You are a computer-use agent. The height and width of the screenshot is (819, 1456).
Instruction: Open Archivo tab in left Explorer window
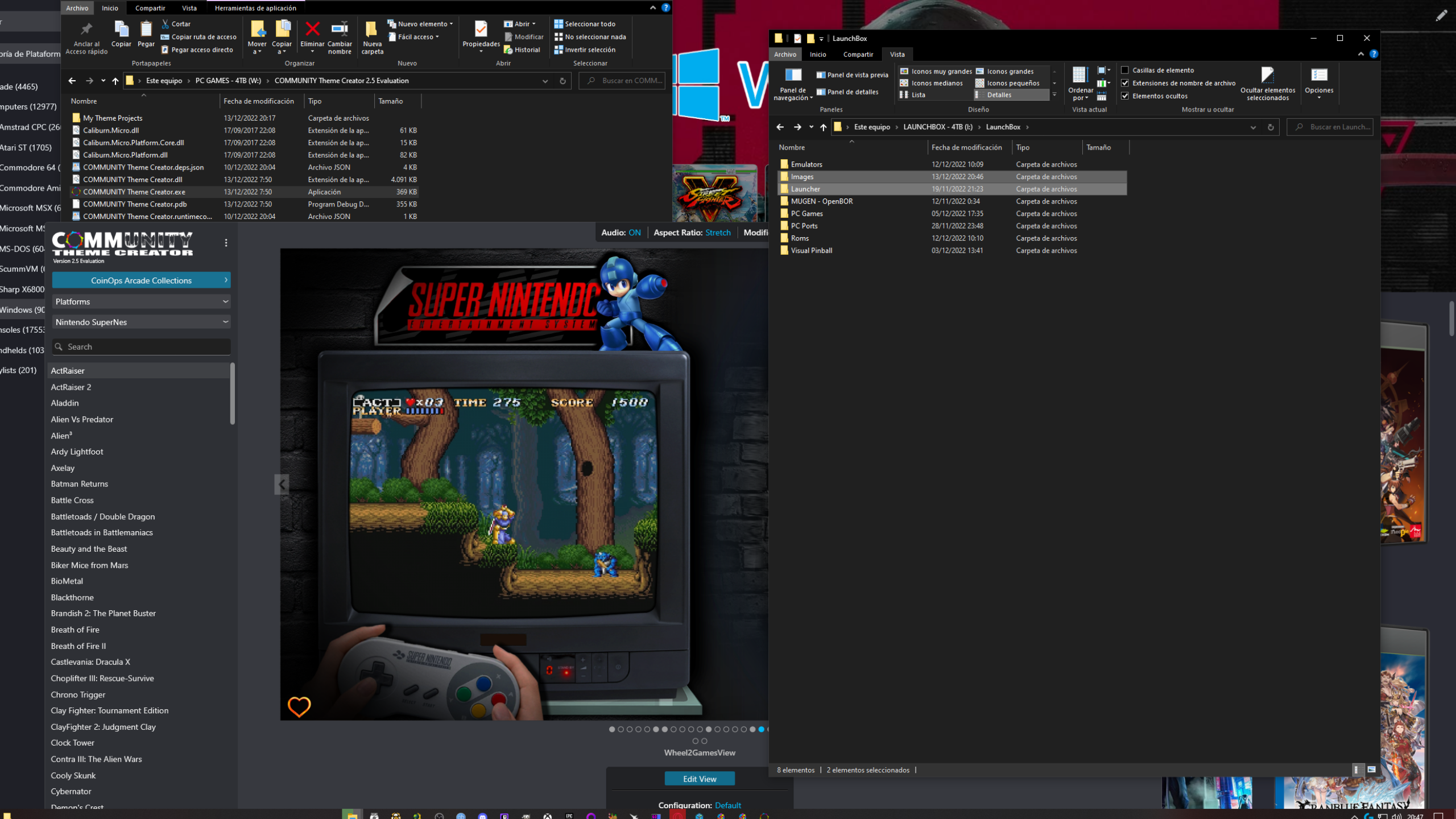point(77,8)
